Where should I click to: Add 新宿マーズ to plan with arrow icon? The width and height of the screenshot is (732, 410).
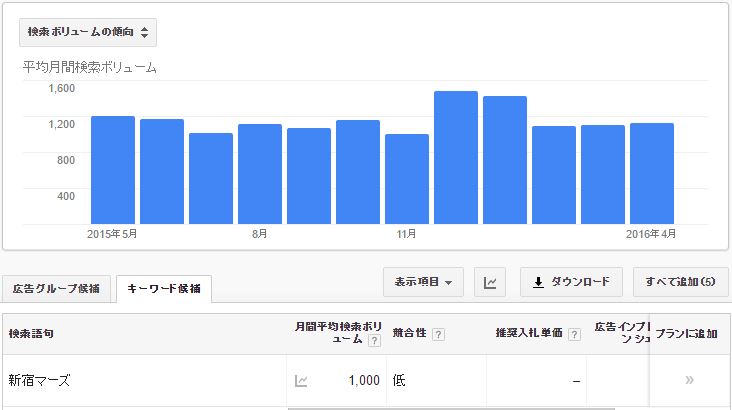click(x=689, y=380)
